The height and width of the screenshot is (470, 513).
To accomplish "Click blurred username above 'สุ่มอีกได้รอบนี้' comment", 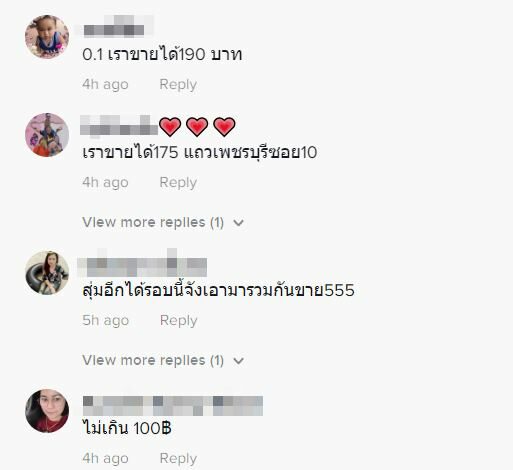I will (142, 263).
